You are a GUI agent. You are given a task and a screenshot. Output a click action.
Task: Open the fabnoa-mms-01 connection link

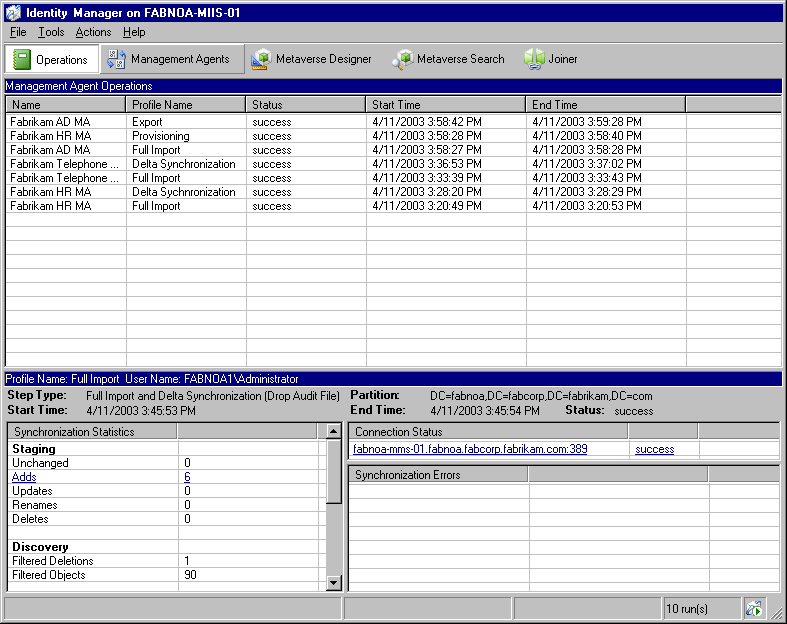(x=470, y=449)
